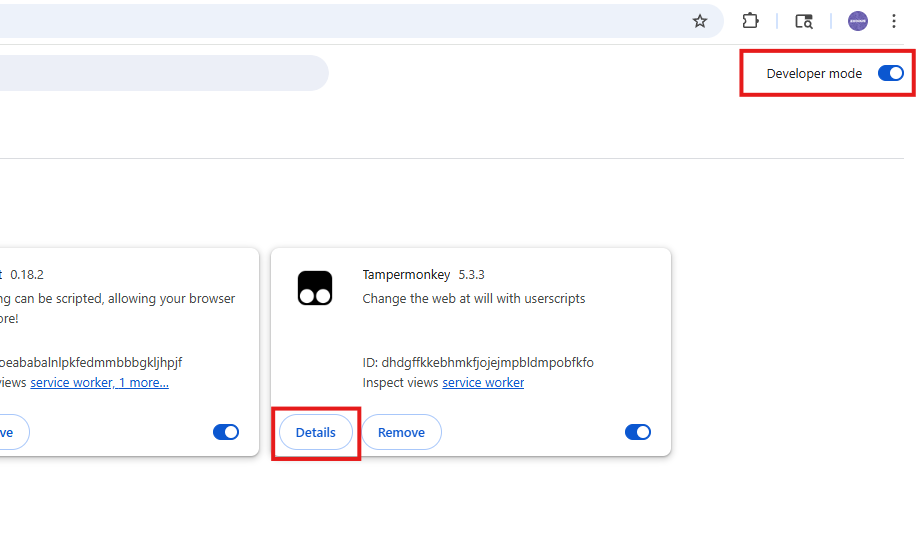Open the Extensions puzzle-piece menu
The height and width of the screenshot is (544, 916).
[750, 21]
